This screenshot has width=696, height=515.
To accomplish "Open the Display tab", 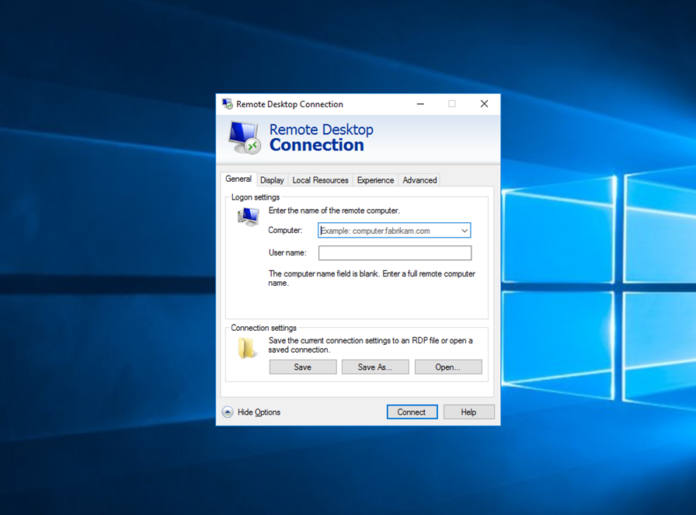I will coord(272,180).
